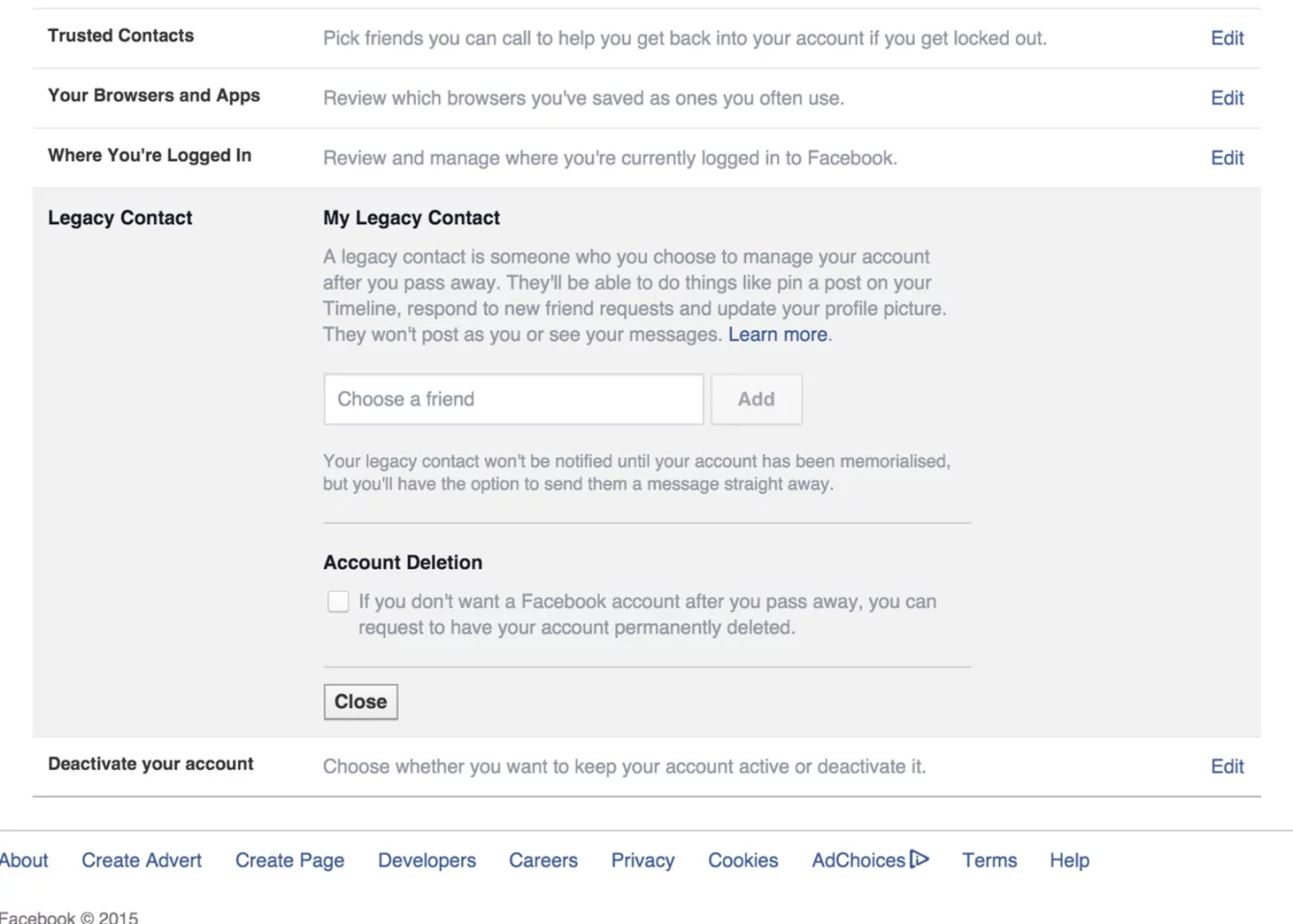Open the Cookies policy link
The width and height of the screenshot is (1293, 924).
(x=742, y=860)
